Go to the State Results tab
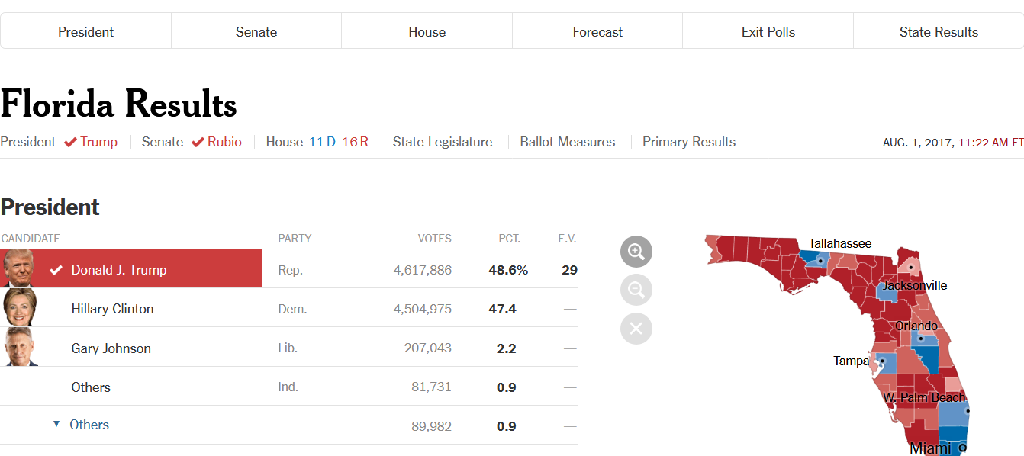This screenshot has height=456, width=1024. click(x=938, y=32)
